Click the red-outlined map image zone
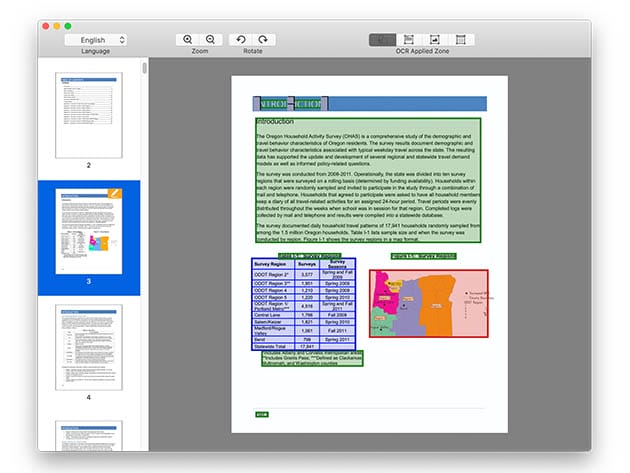The image size is (630, 473). coord(428,301)
